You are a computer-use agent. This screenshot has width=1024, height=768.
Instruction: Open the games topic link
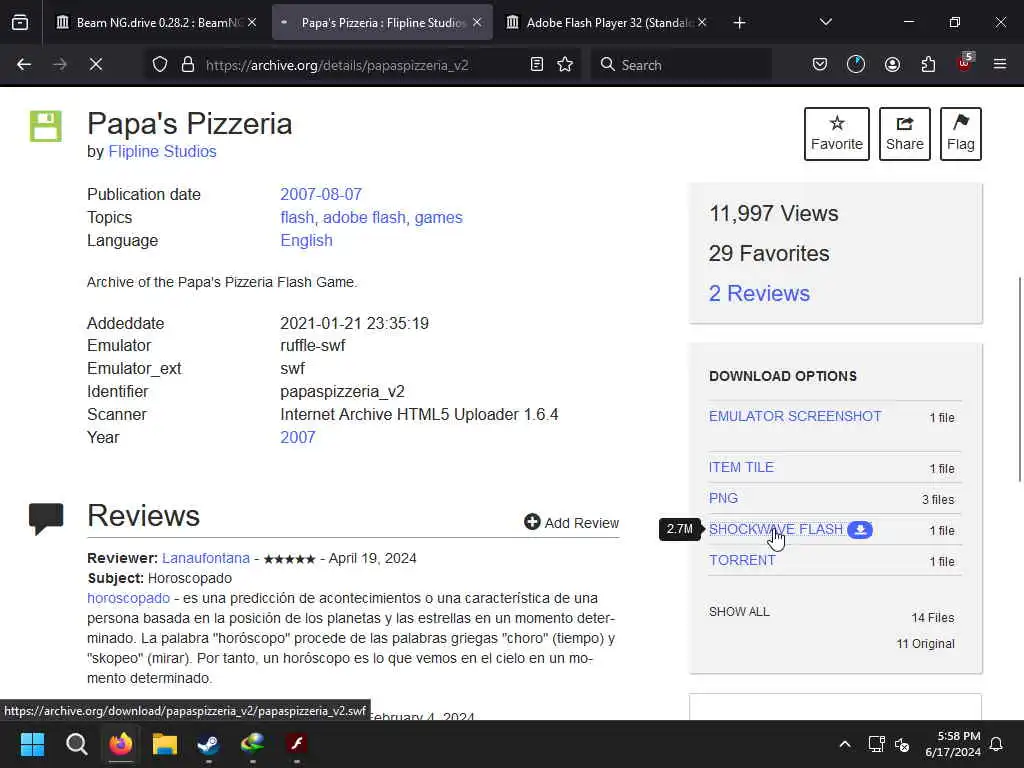click(x=438, y=217)
